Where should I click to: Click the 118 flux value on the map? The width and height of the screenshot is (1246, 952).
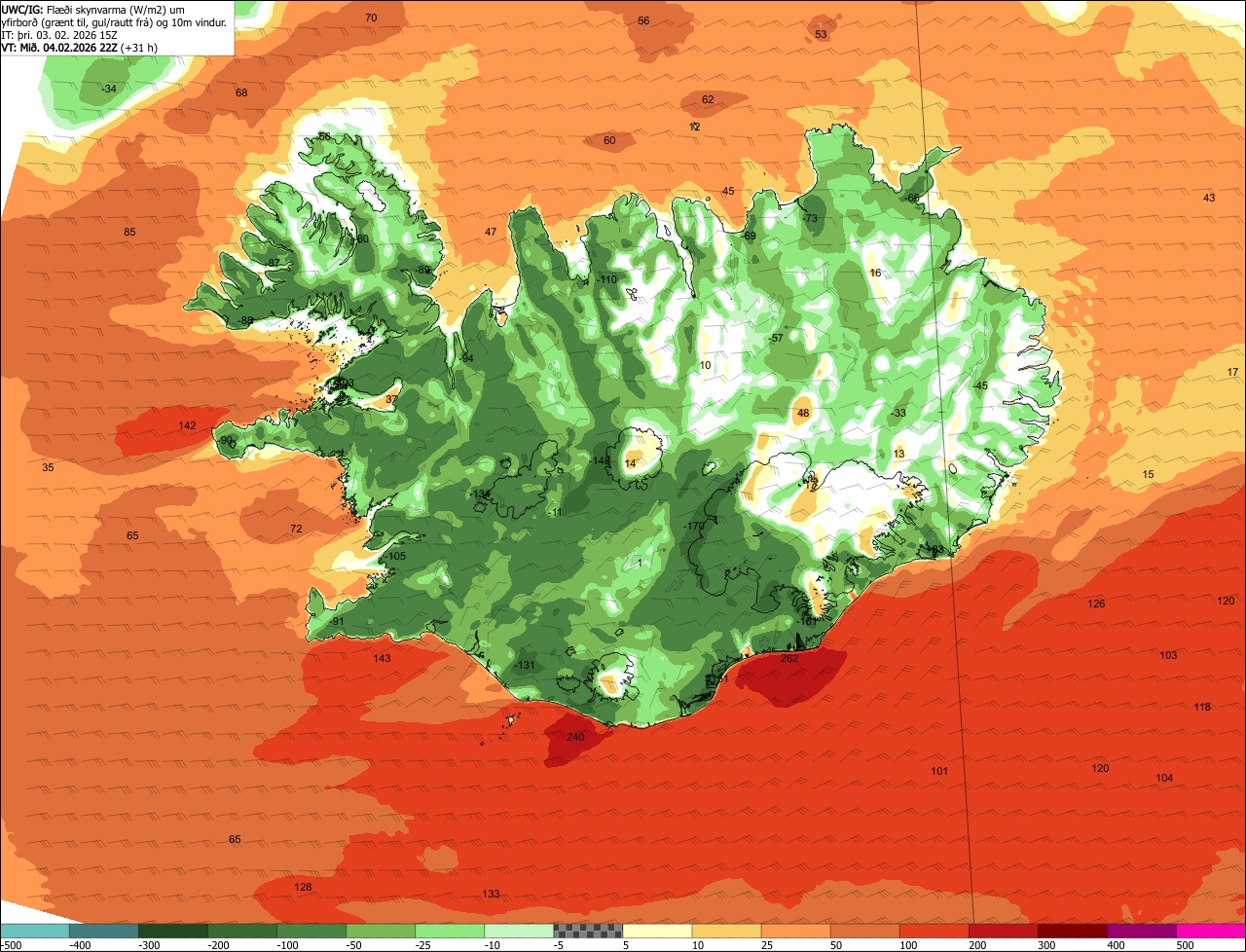point(1202,708)
